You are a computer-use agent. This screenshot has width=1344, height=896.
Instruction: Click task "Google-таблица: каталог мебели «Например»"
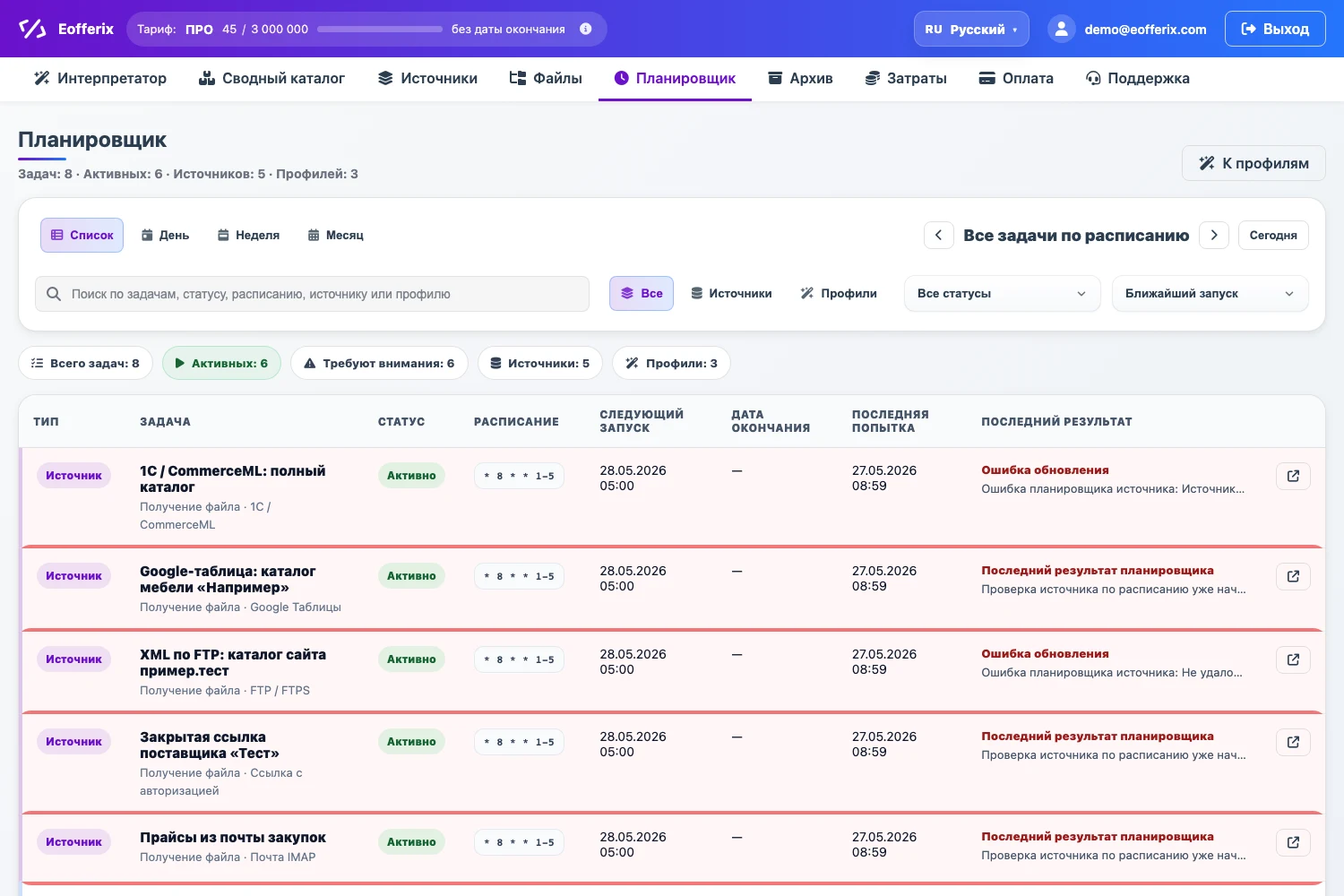pos(228,580)
